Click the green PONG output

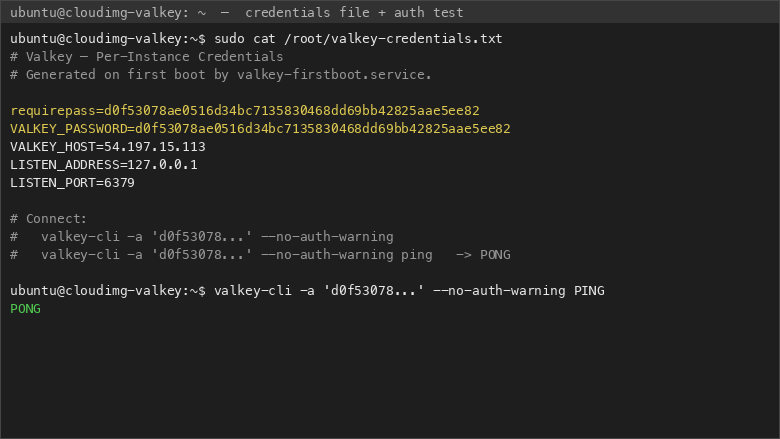[x=25, y=309]
